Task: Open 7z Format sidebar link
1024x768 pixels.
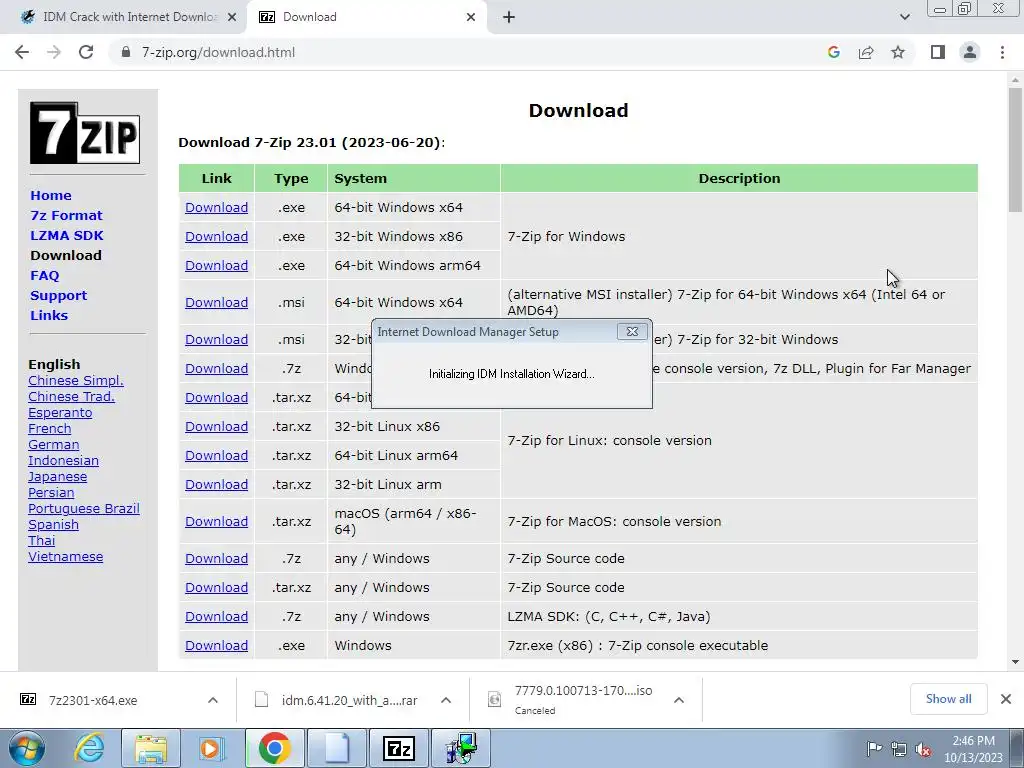Action: coord(66,216)
